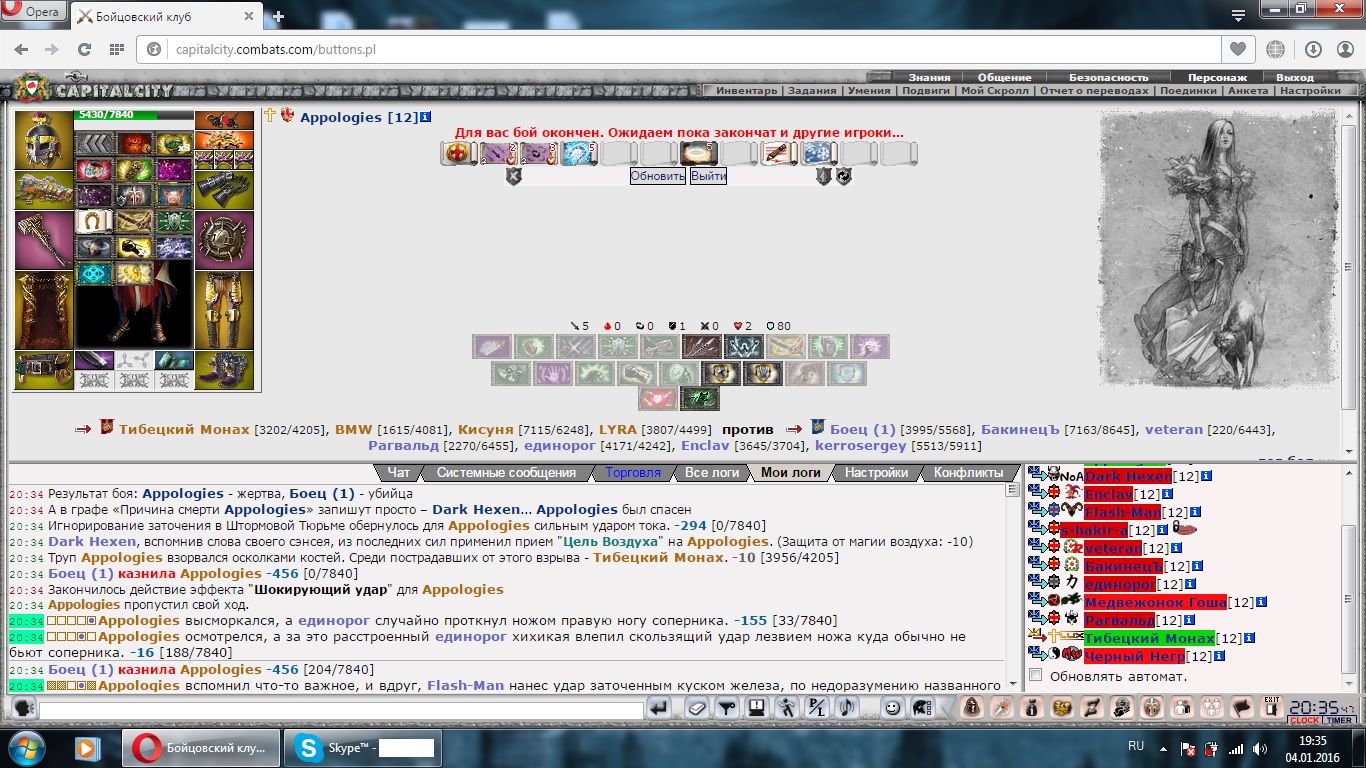Open info icon for Тибецкий Монах
The width and height of the screenshot is (1366, 768).
(x=1250, y=638)
